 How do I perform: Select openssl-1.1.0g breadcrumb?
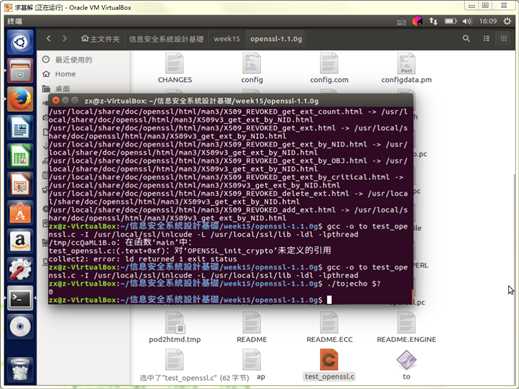coord(276,39)
